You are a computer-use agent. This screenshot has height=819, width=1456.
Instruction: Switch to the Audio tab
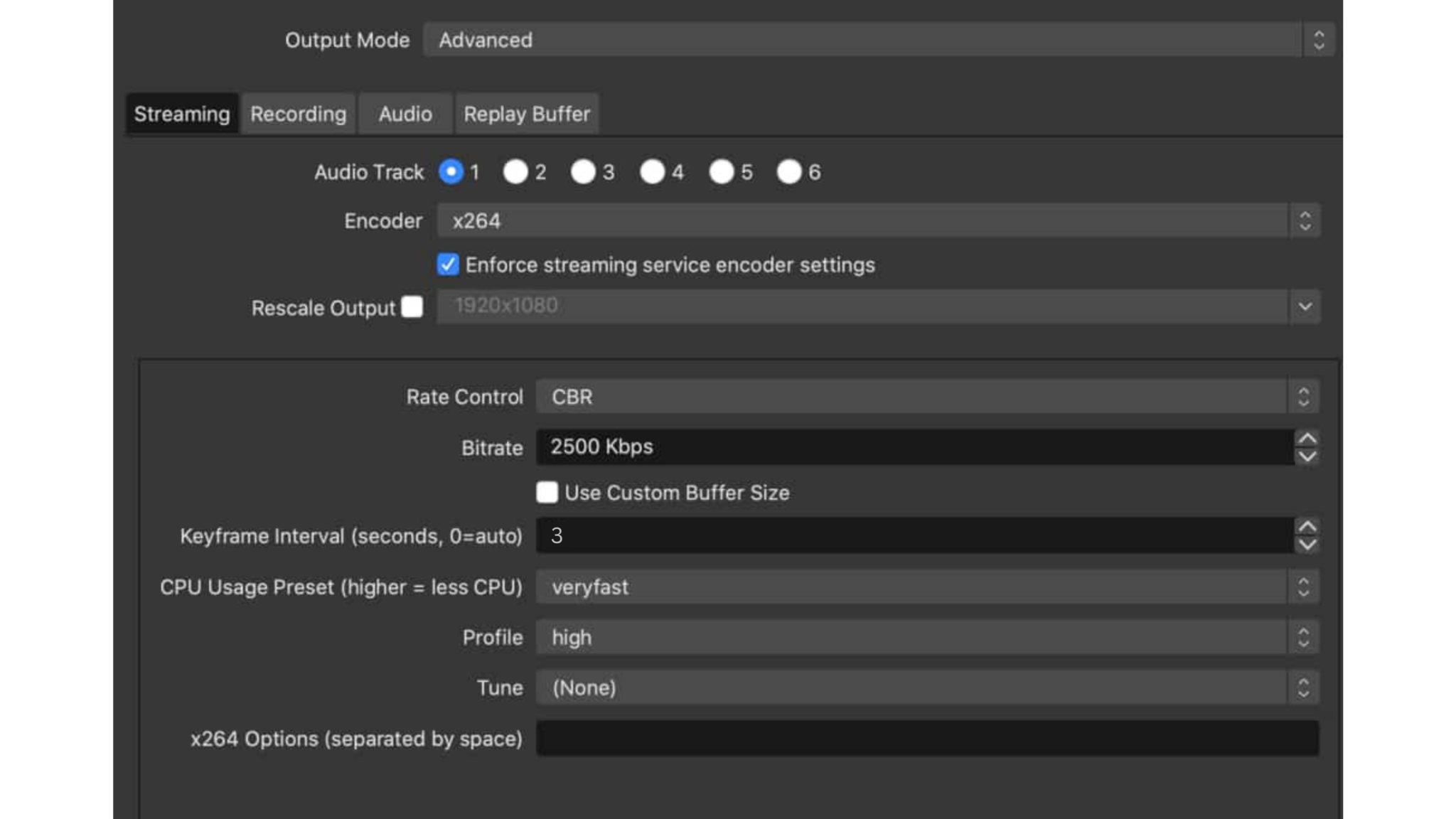click(404, 113)
